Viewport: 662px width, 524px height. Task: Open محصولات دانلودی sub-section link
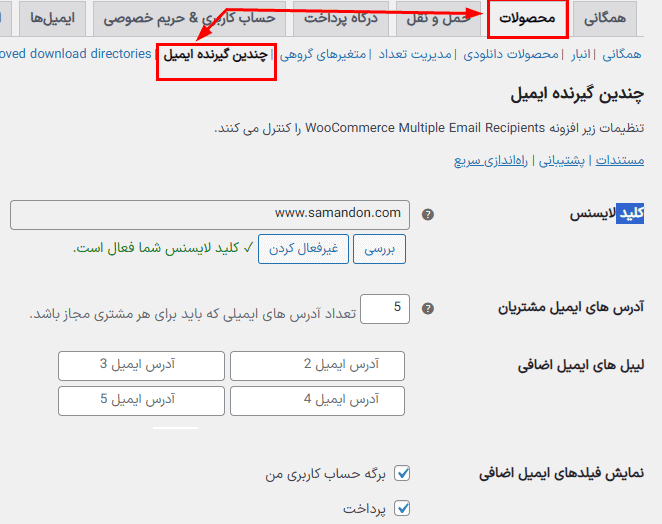tap(511, 54)
